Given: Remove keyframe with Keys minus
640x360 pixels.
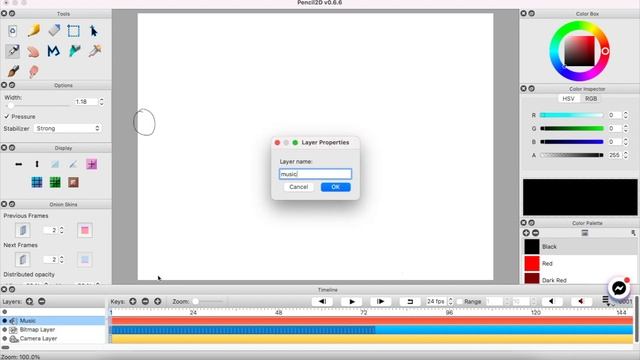Looking at the screenshot, I should tap(145, 302).
